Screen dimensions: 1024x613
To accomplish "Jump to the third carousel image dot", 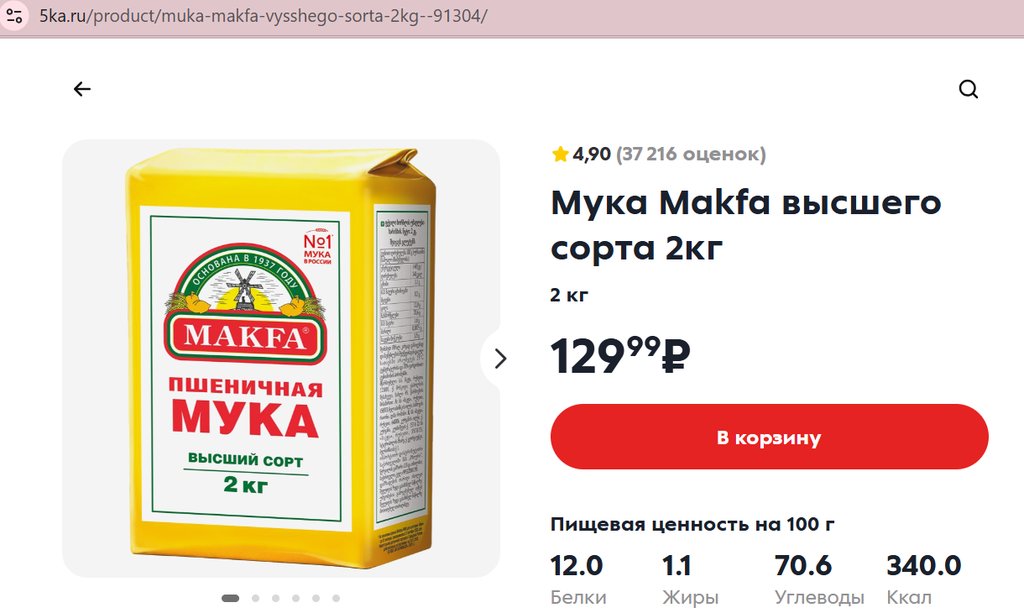I will pos(276,598).
